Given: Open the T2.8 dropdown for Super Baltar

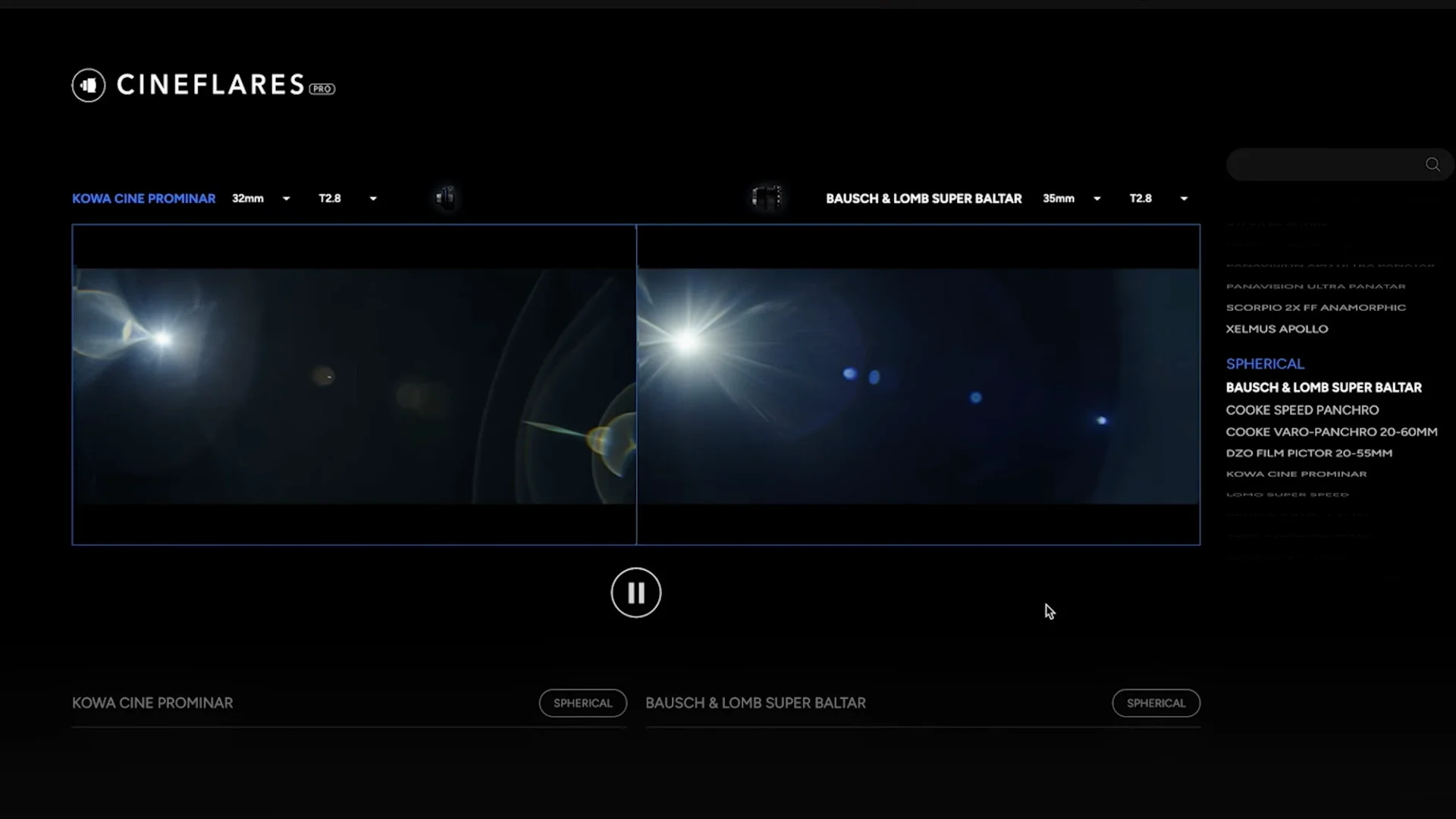Looking at the screenshot, I should (1184, 198).
